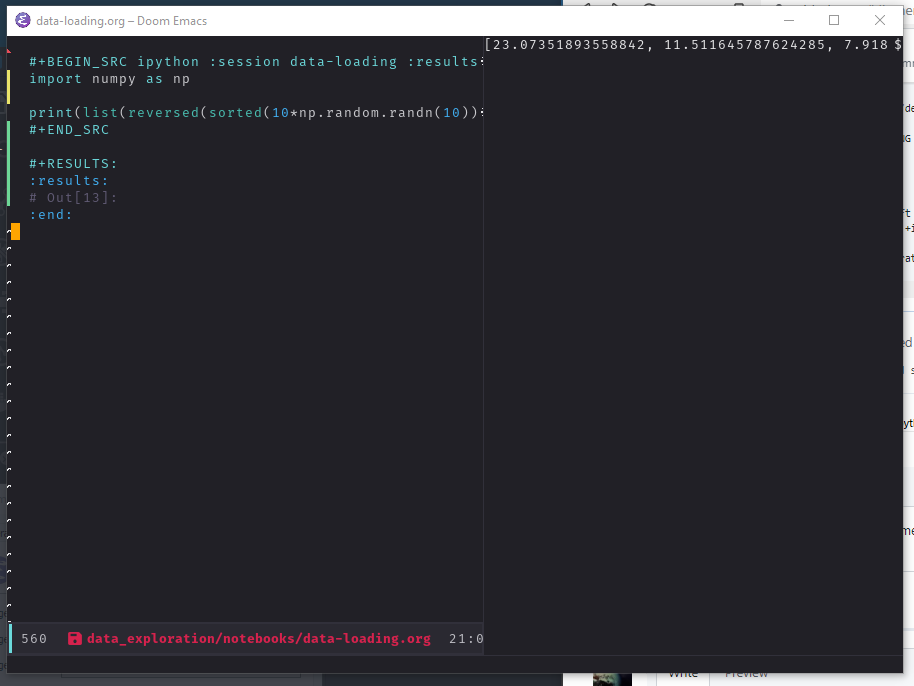Fold the ipython source block at #+BEGIN_SRC

(x=75, y=61)
